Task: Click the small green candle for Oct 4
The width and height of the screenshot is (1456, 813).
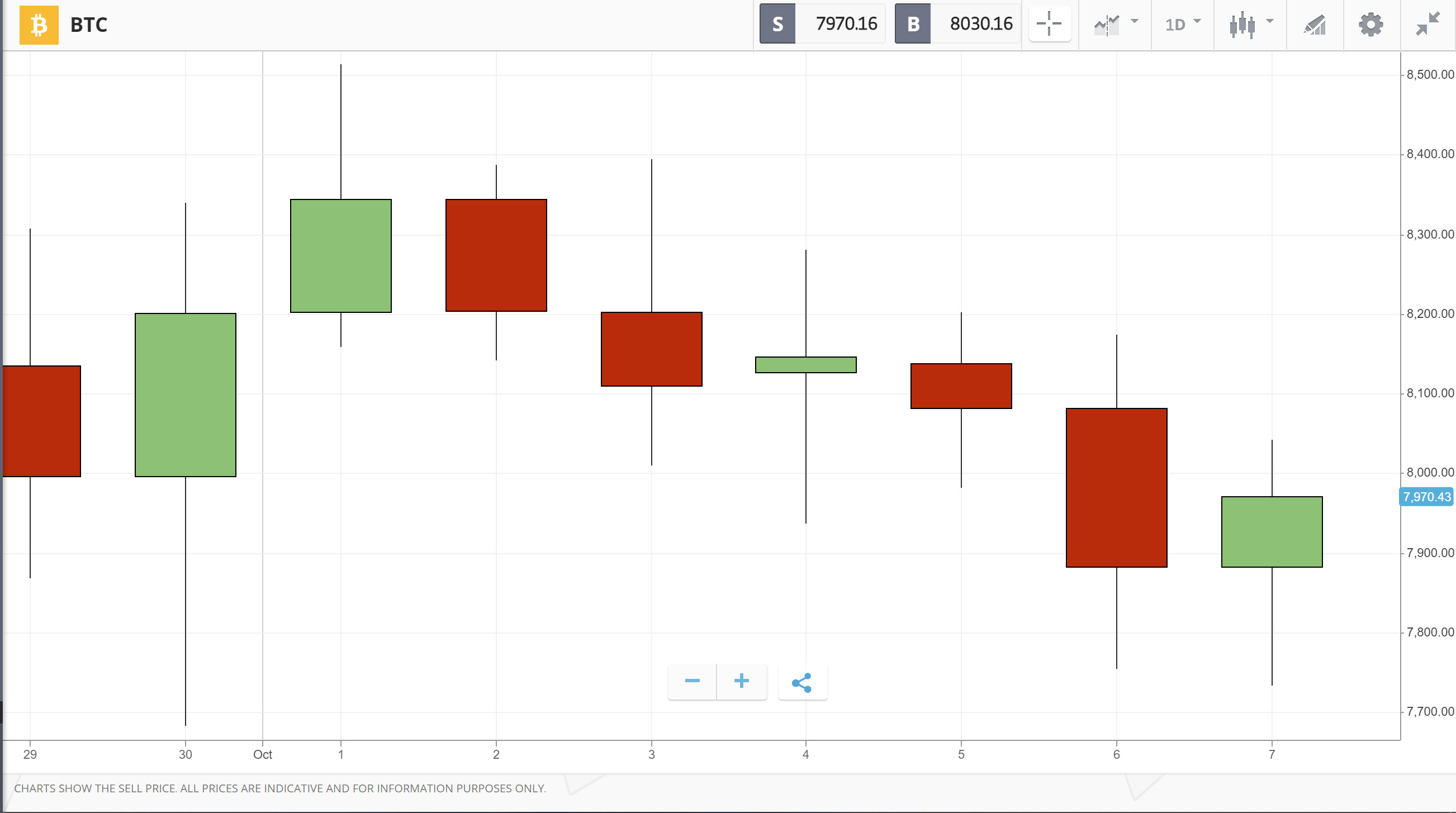Action: tap(805, 365)
